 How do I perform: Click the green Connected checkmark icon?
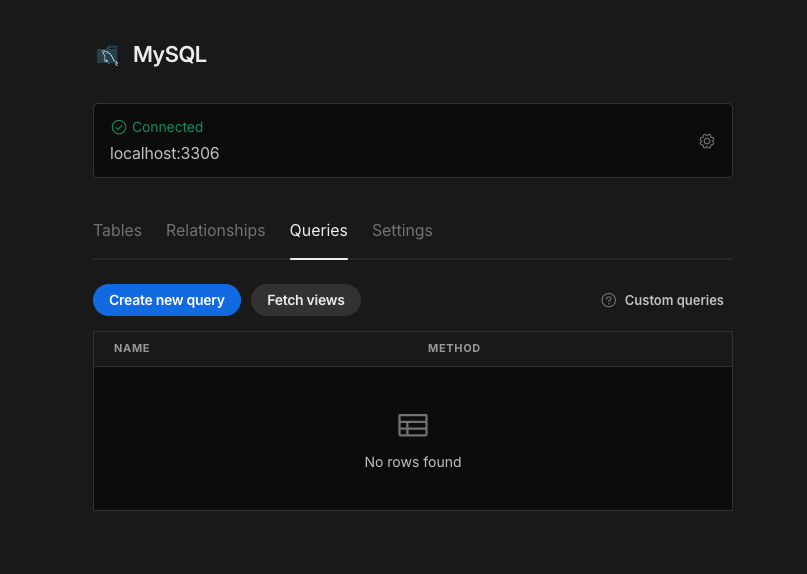(x=119, y=127)
